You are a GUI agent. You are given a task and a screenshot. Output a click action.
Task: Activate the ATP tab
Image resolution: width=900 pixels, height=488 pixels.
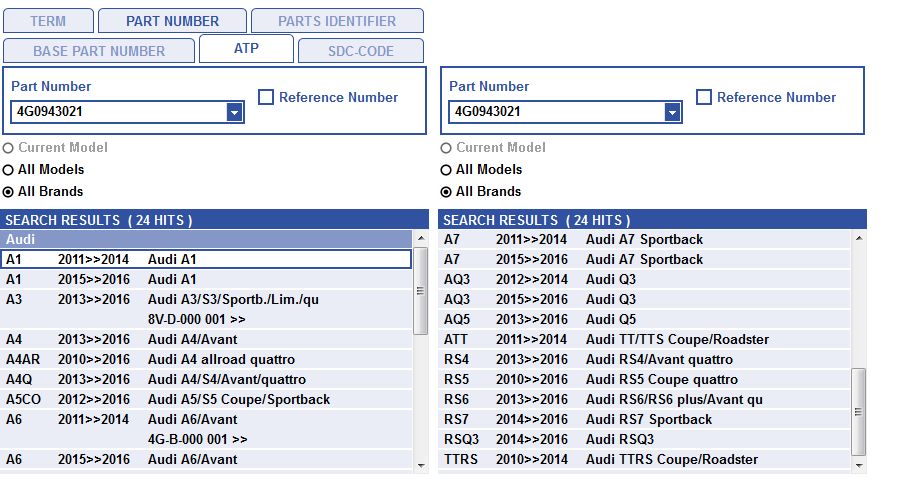pos(246,49)
